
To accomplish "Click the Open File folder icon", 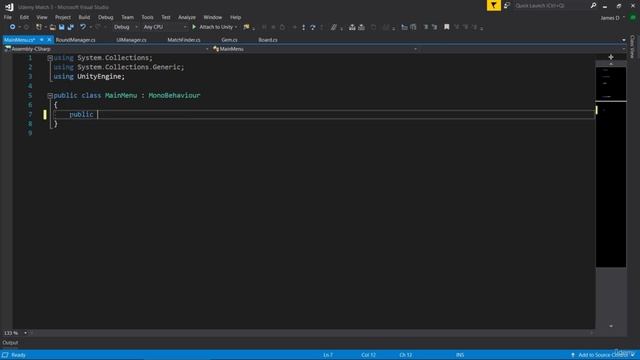I will click(x=53, y=27).
